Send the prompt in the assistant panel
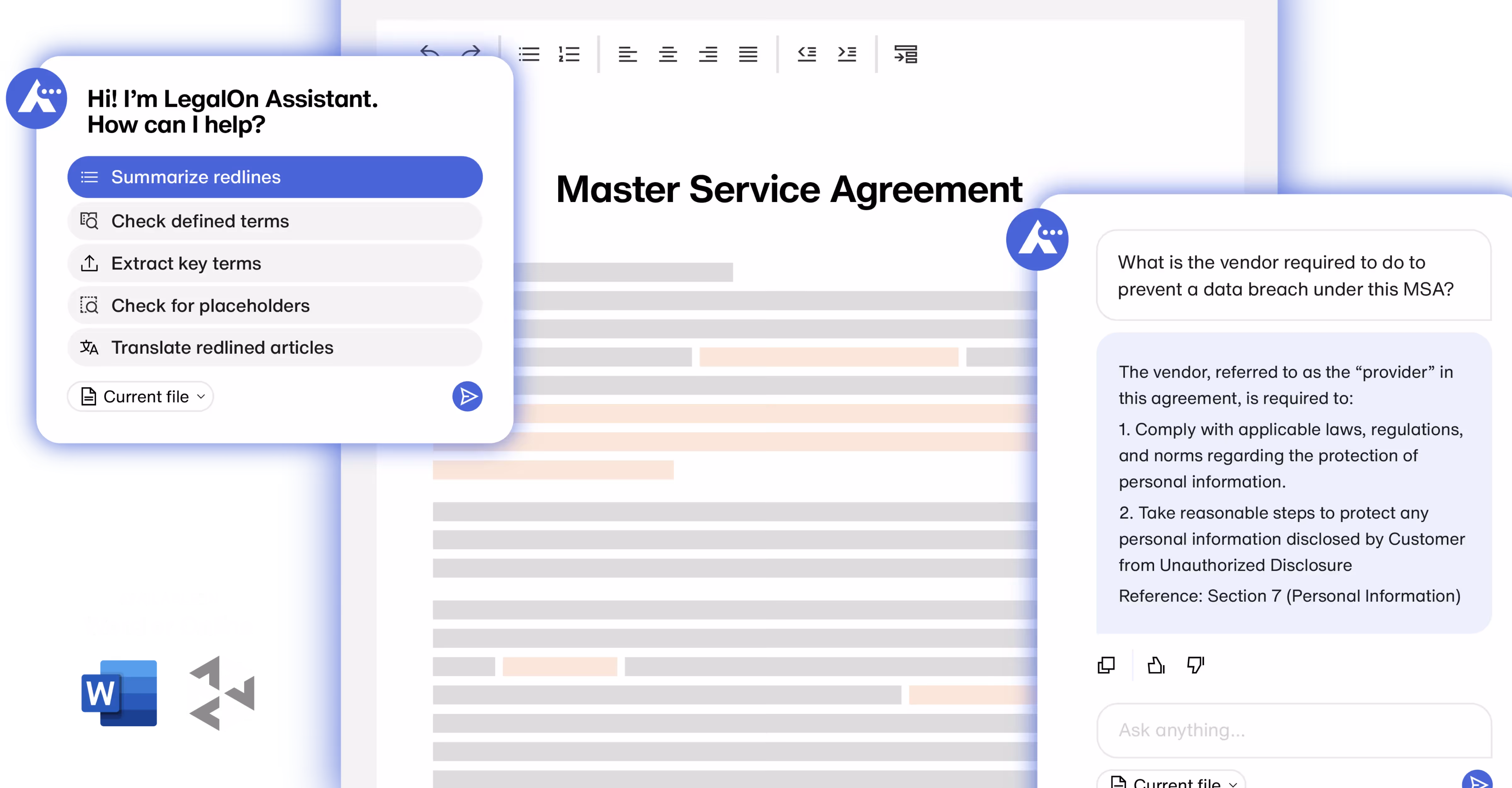This screenshot has width=1512, height=788. coord(467,396)
